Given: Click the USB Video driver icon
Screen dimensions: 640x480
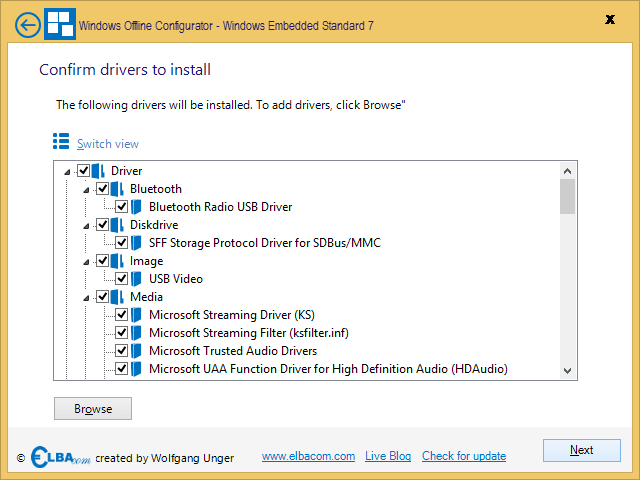Looking at the screenshot, I should (x=136, y=278).
